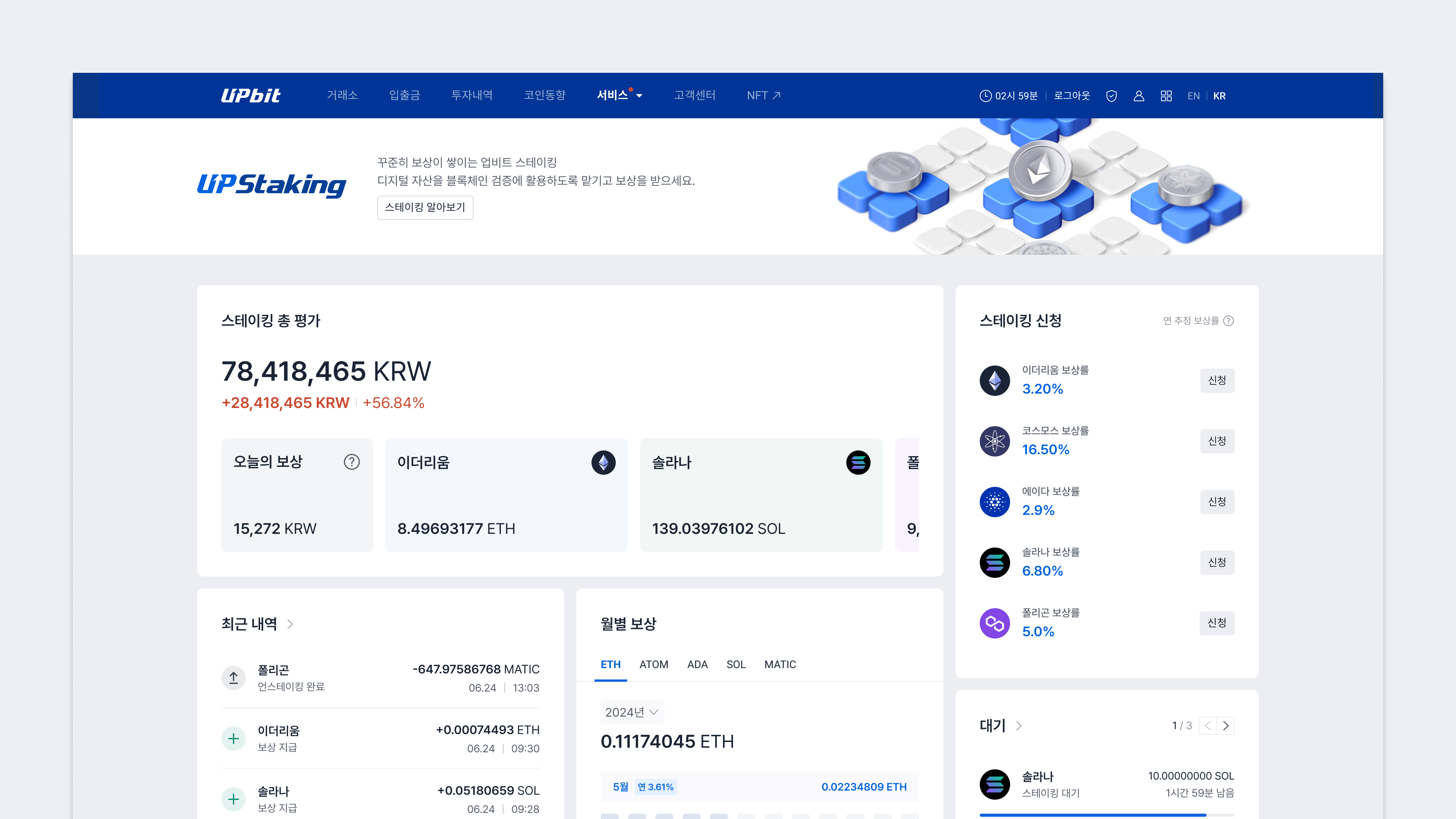
Task: Click the Solana icon beside 솔라나 보상률
Action: [995, 562]
